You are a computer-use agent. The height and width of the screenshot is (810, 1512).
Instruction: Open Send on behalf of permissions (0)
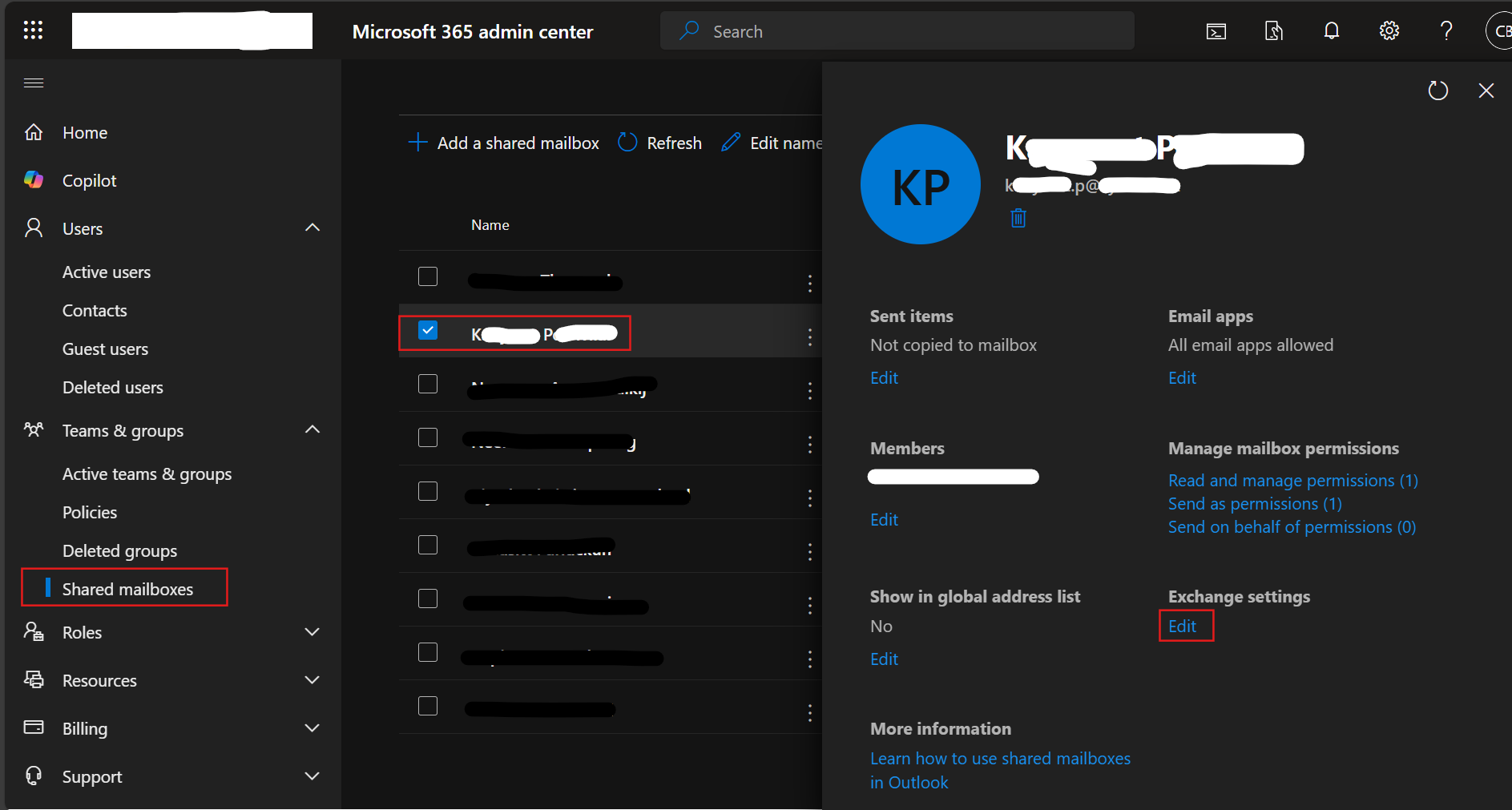tap(1292, 527)
